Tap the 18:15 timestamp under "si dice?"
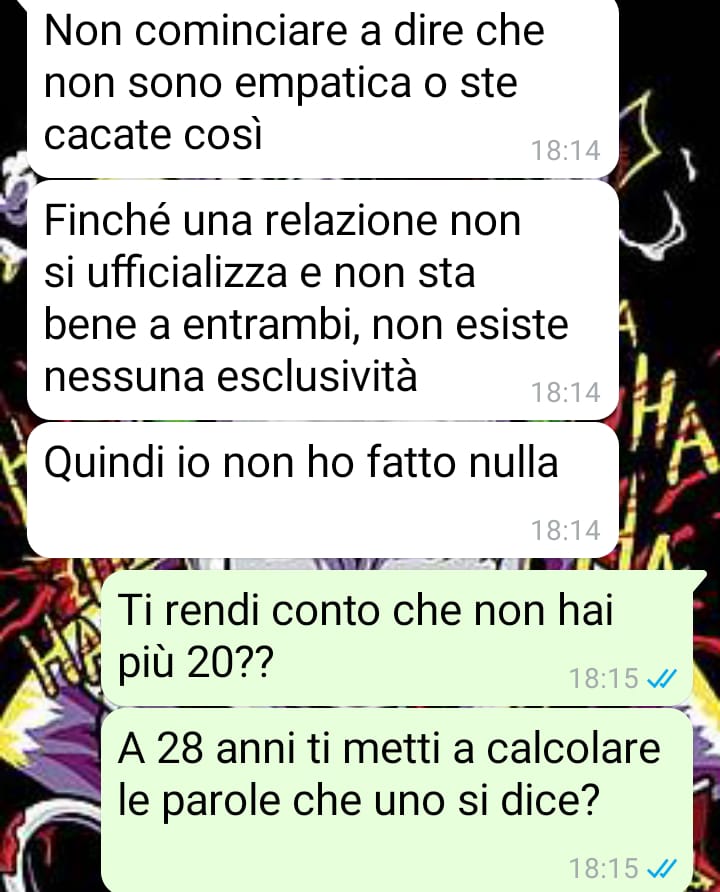The width and height of the screenshot is (720, 892). point(603,868)
